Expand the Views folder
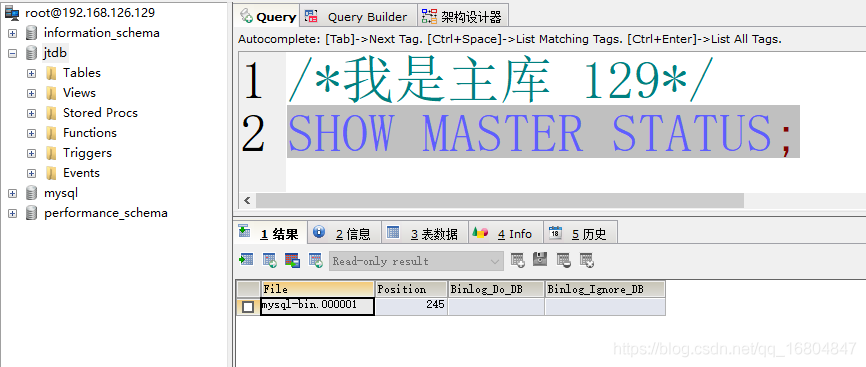 31,93
